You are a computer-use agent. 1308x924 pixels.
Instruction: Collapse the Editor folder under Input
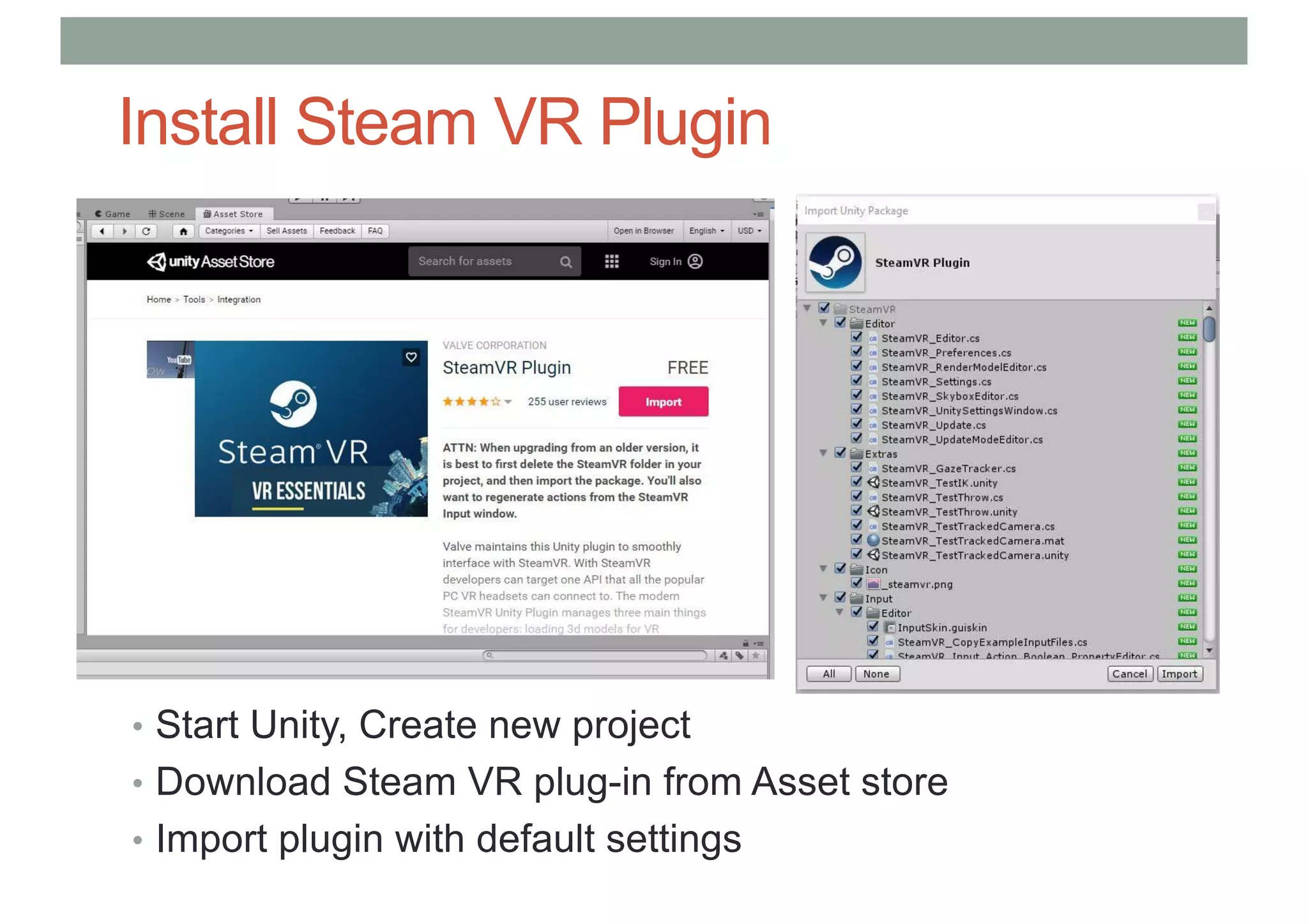pyautogui.click(x=840, y=612)
